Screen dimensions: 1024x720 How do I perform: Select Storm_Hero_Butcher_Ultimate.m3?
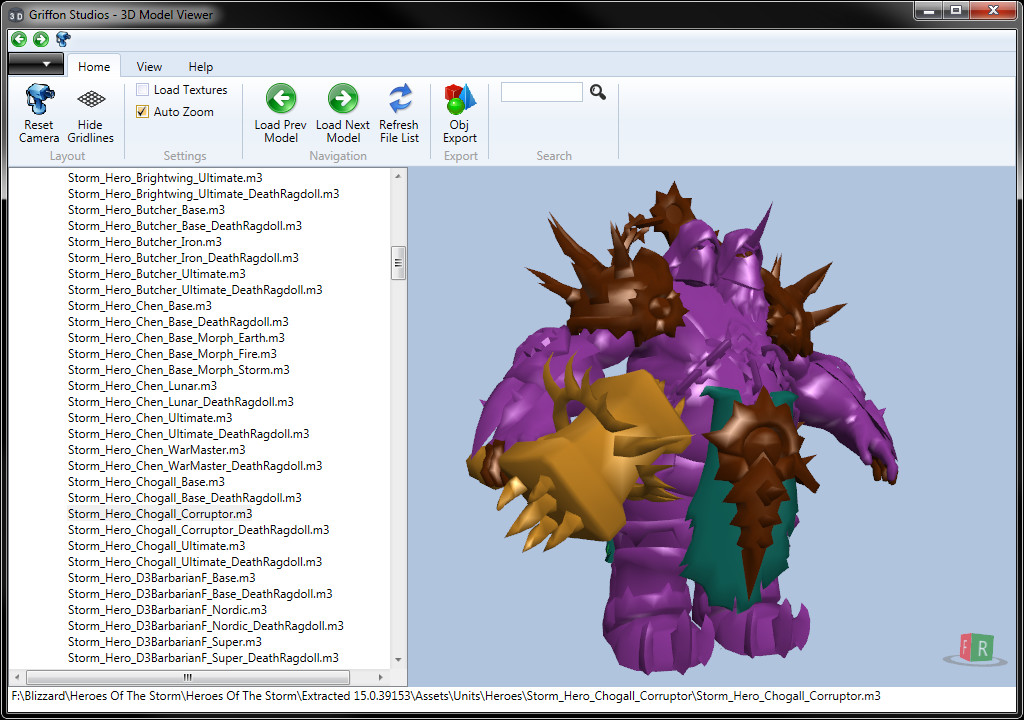point(157,274)
